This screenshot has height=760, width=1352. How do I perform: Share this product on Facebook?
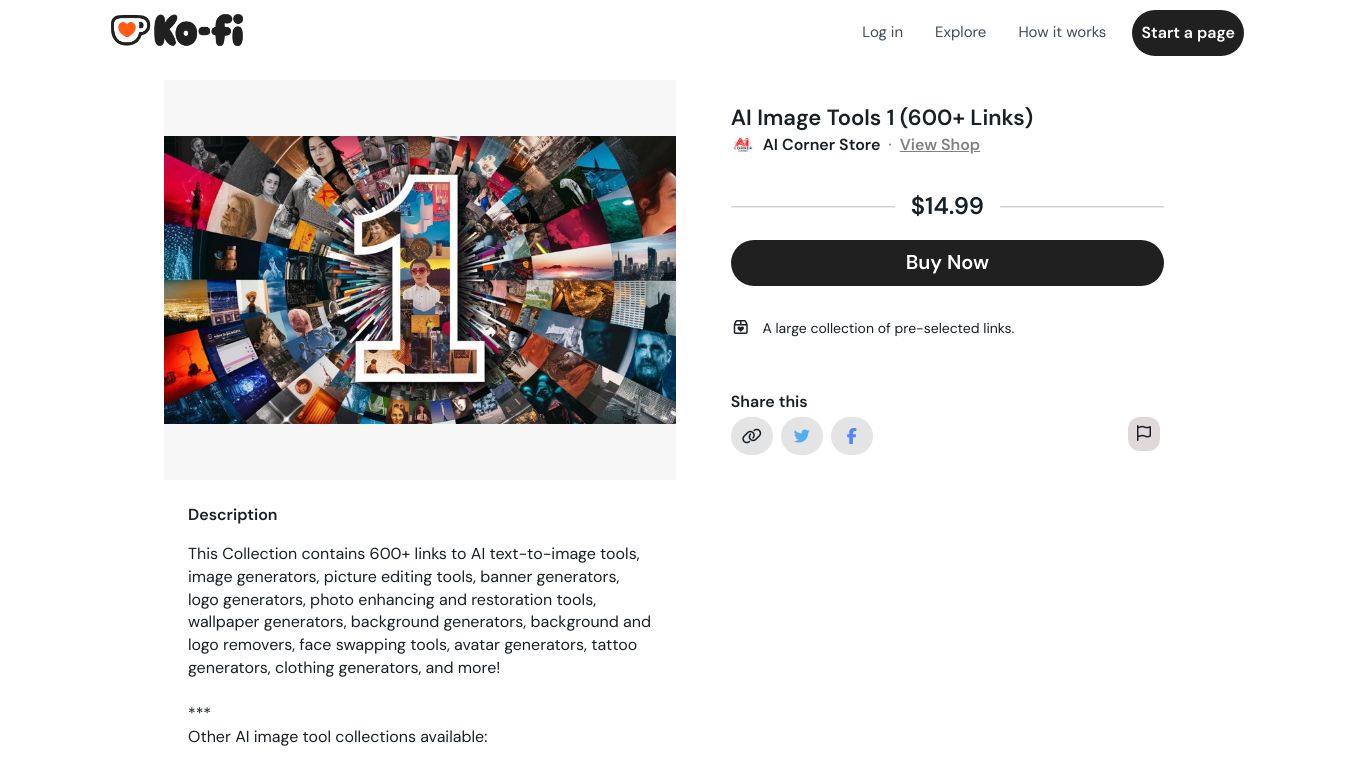[851, 436]
